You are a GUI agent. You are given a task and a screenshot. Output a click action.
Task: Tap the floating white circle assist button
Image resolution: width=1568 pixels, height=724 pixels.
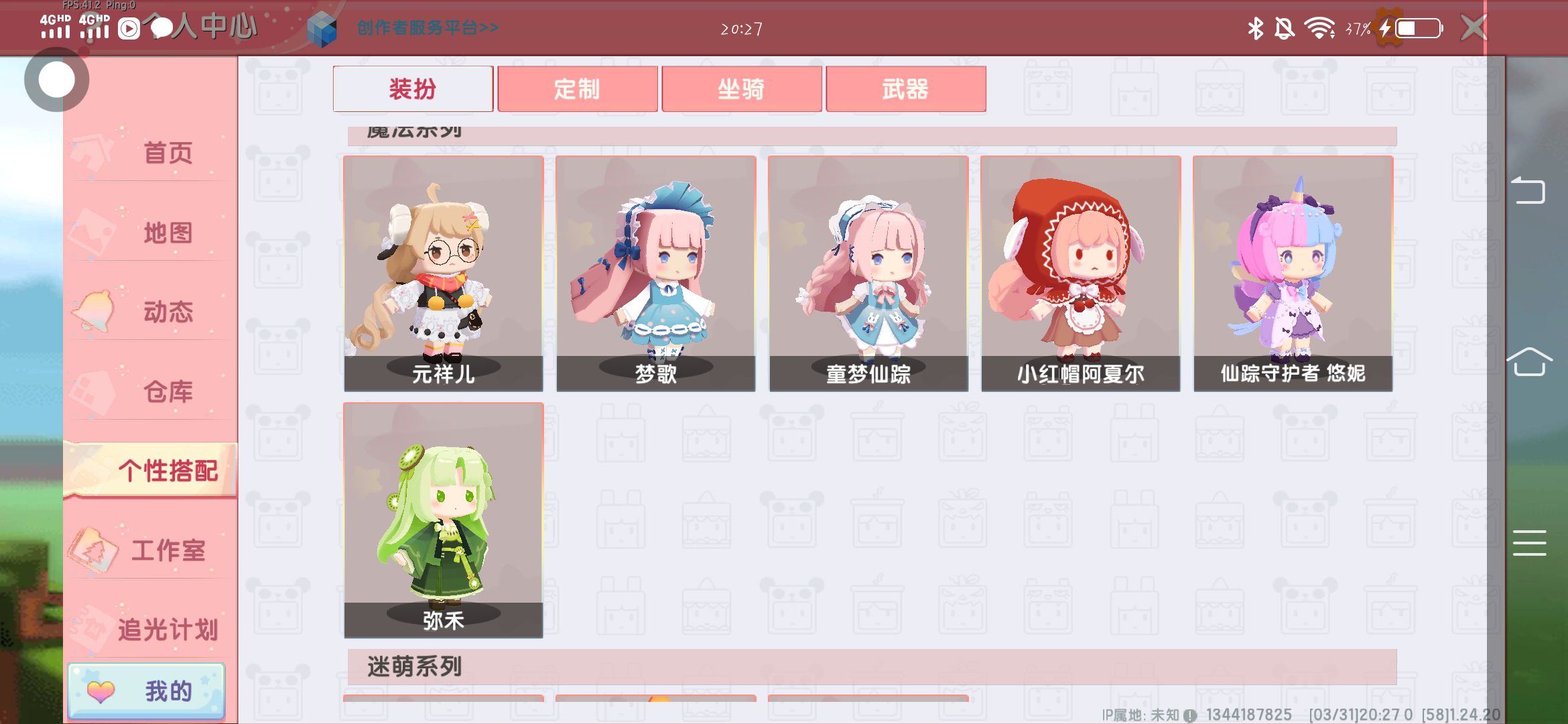coord(56,80)
